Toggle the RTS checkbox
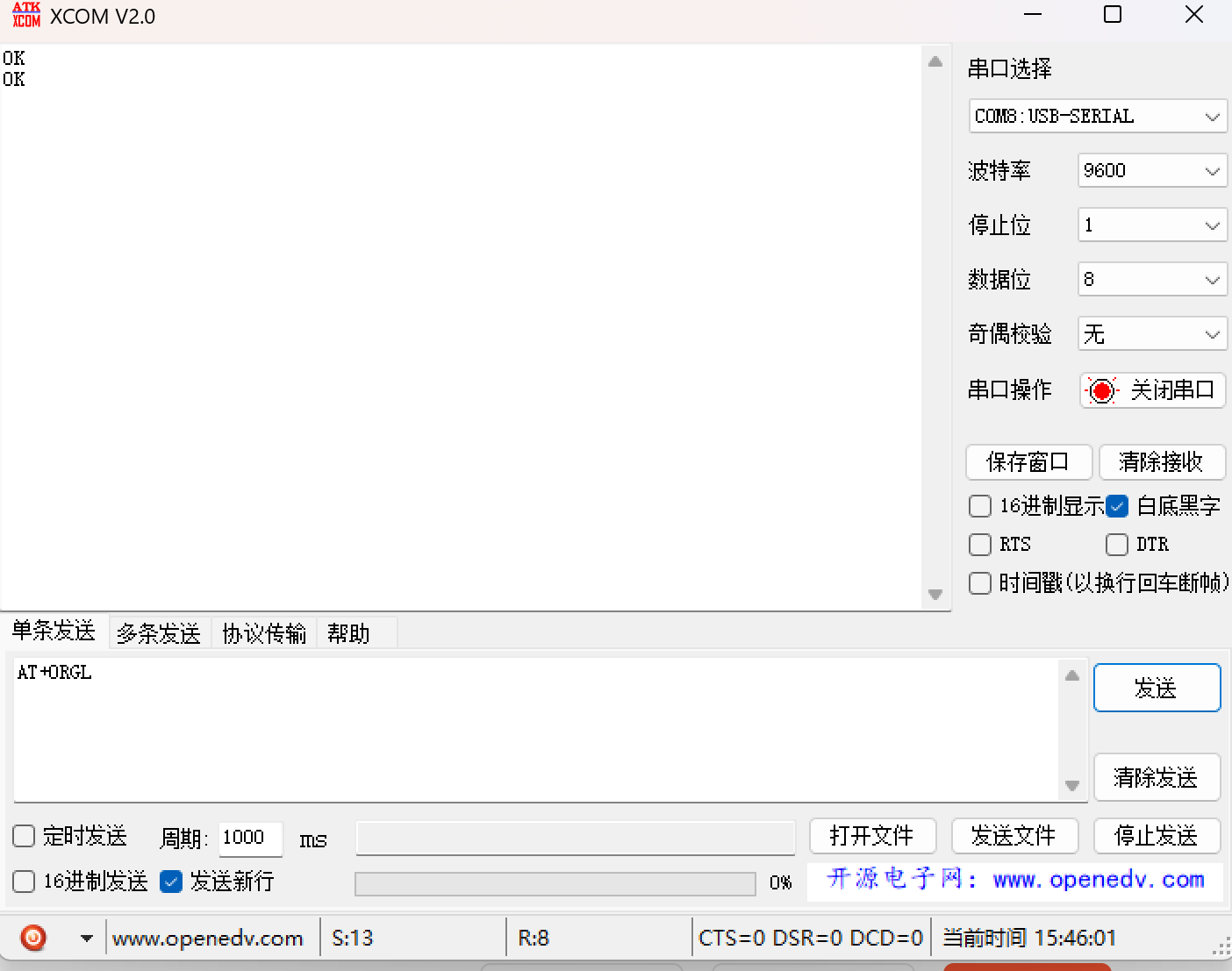The image size is (1232, 971). 980,545
